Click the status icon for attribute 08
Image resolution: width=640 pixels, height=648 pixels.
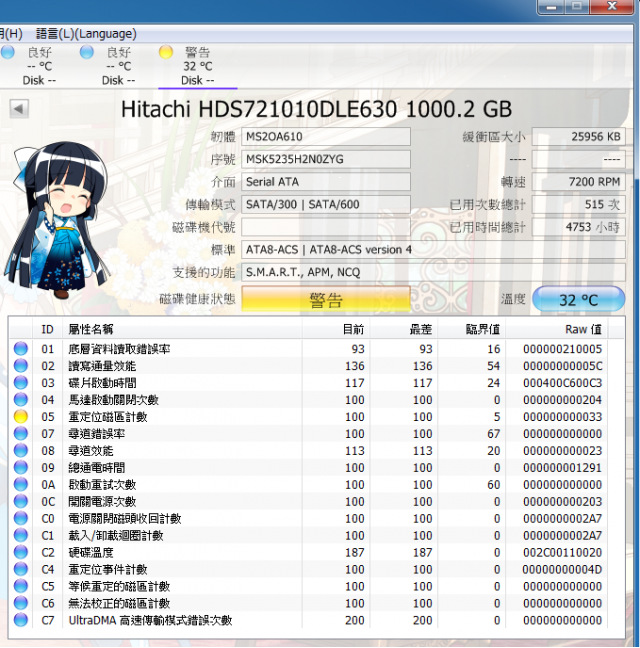click(21, 450)
